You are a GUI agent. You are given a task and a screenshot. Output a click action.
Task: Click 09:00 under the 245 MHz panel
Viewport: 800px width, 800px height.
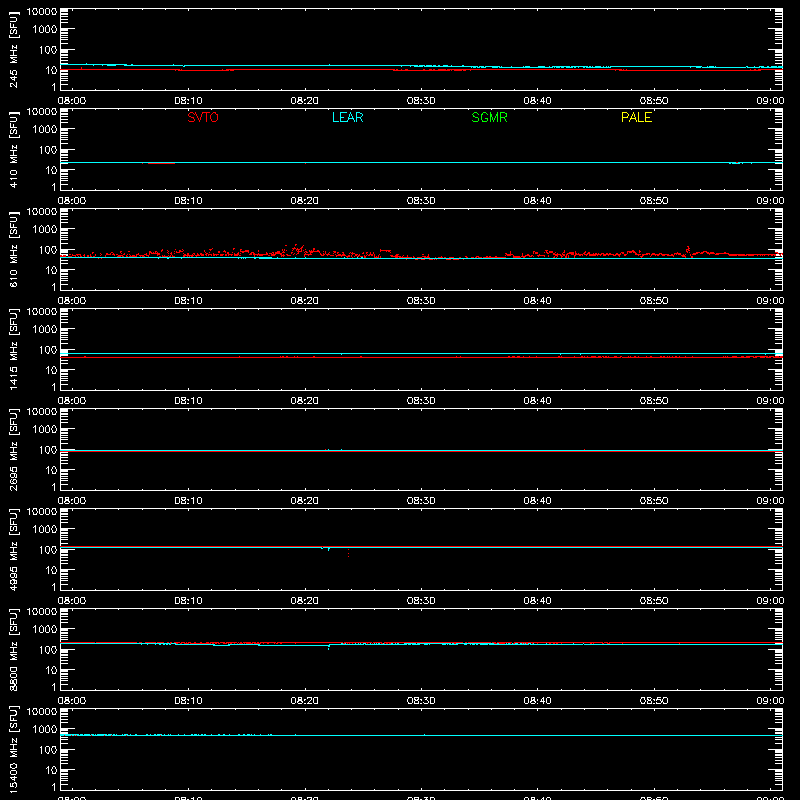pos(770,101)
